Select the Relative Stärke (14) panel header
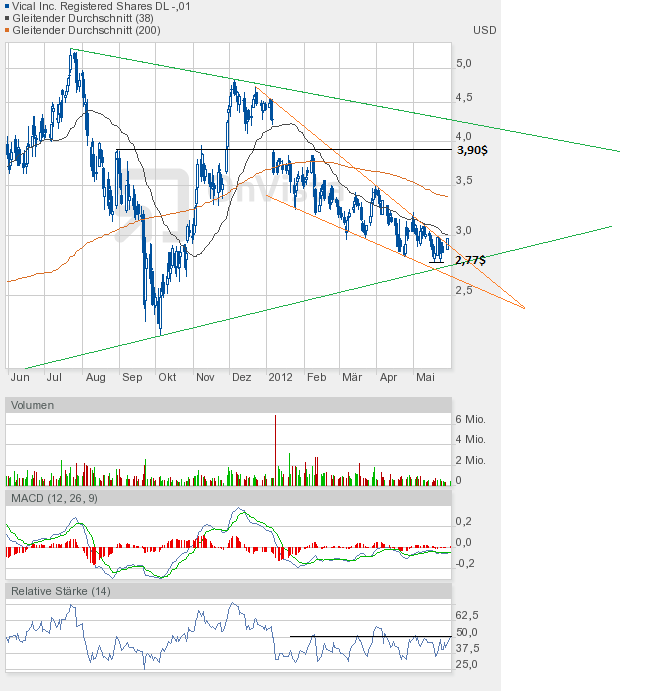The height and width of the screenshot is (691, 662). click(61, 591)
